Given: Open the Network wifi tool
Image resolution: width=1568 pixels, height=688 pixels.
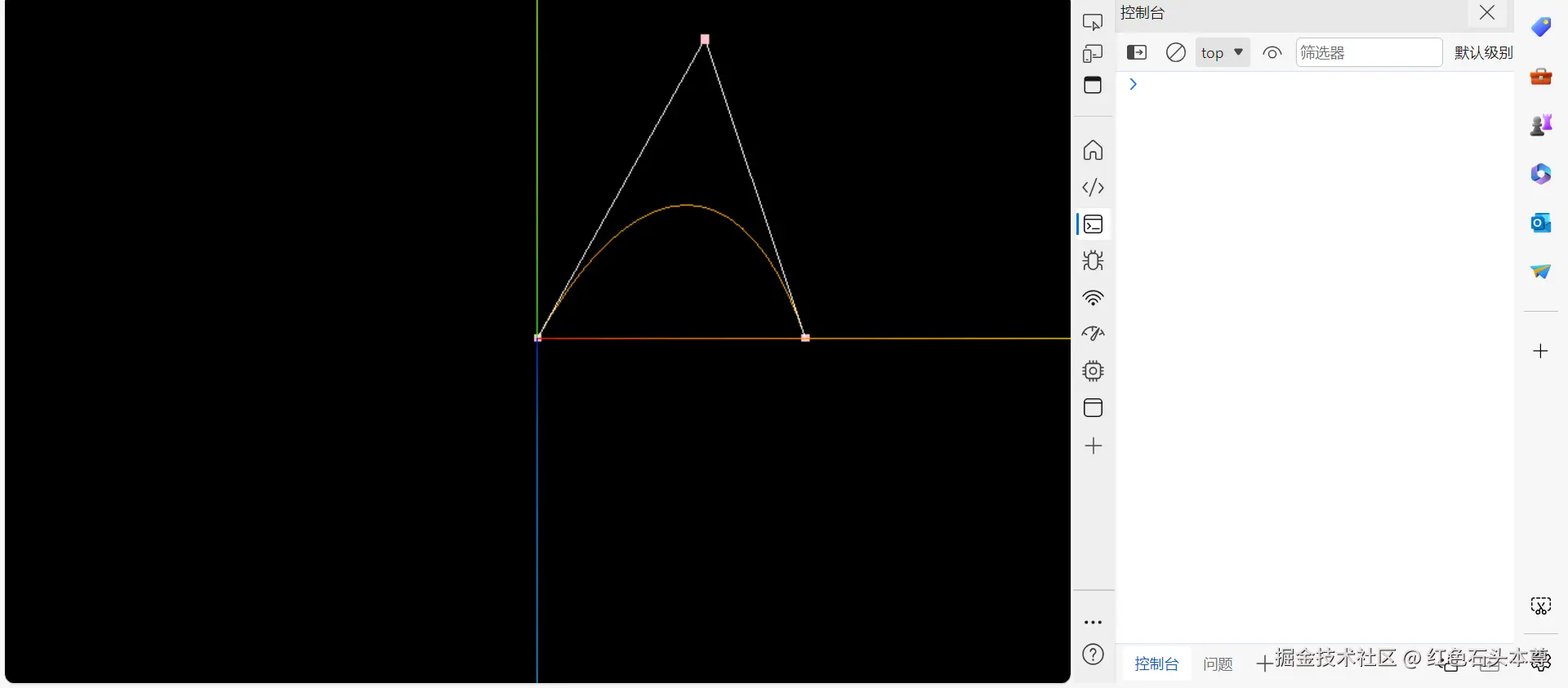Looking at the screenshot, I should tap(1093, 298).
